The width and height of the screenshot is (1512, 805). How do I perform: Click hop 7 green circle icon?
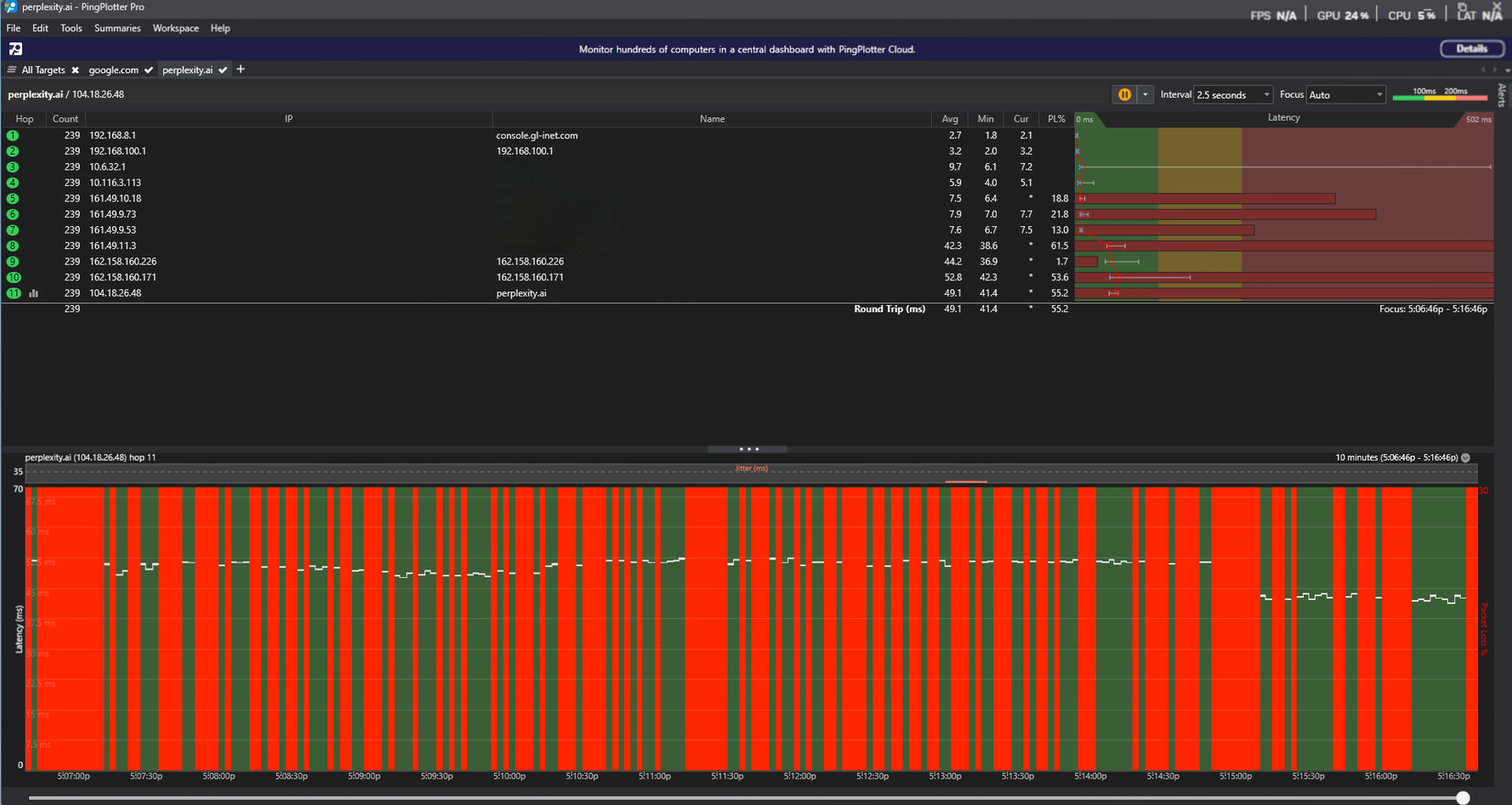pyautogui.click(x=13, y=230)
